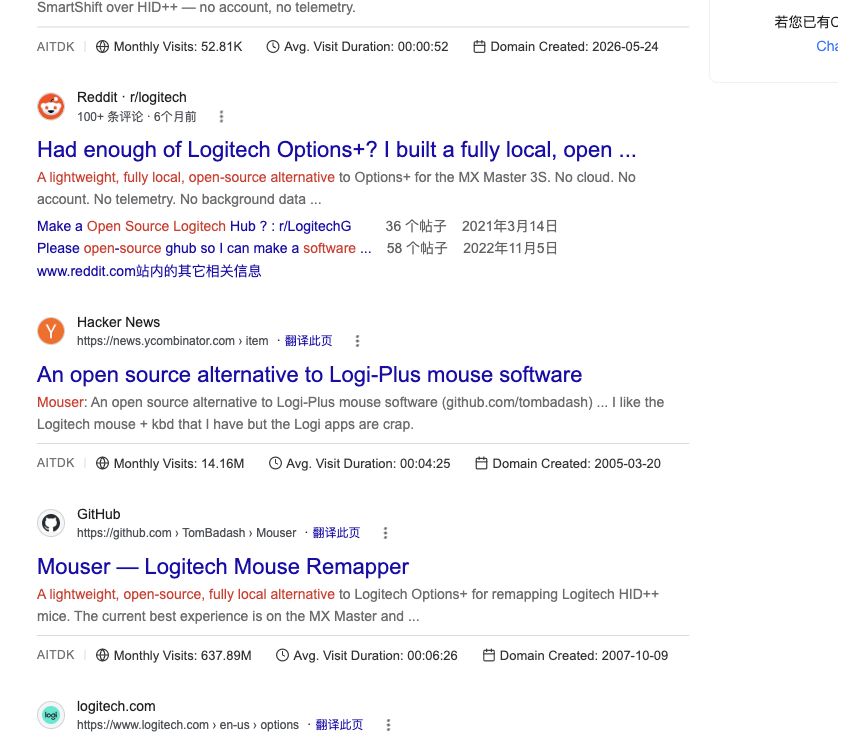Click calendar icon beside Domain Created 2007-10-09
Image resolution: width=853 pixels, height=747 pixels.
(489, 656)
